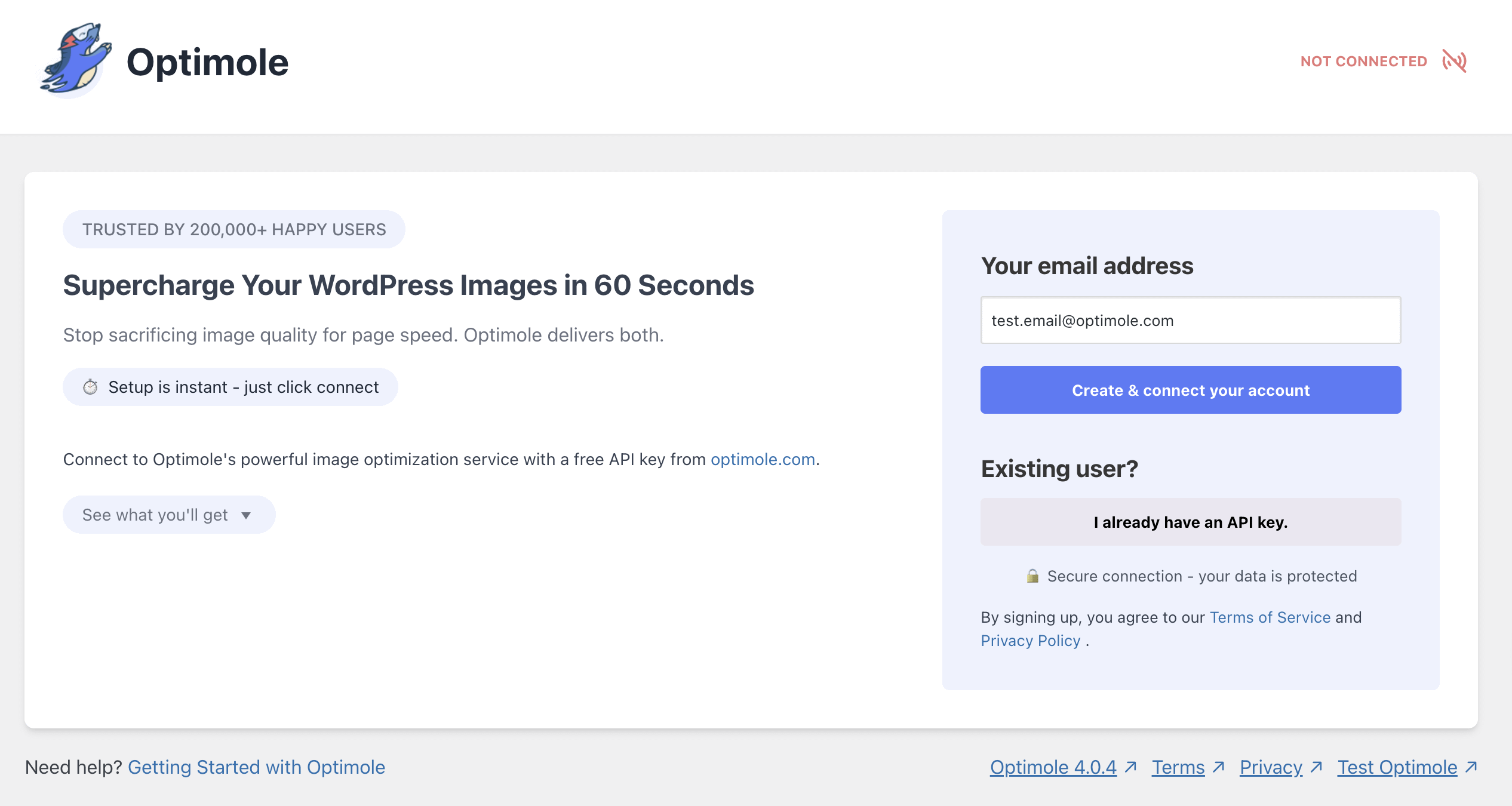
Task: Click external arrow icon after Privacy
Action: [x=1316, y=767]
